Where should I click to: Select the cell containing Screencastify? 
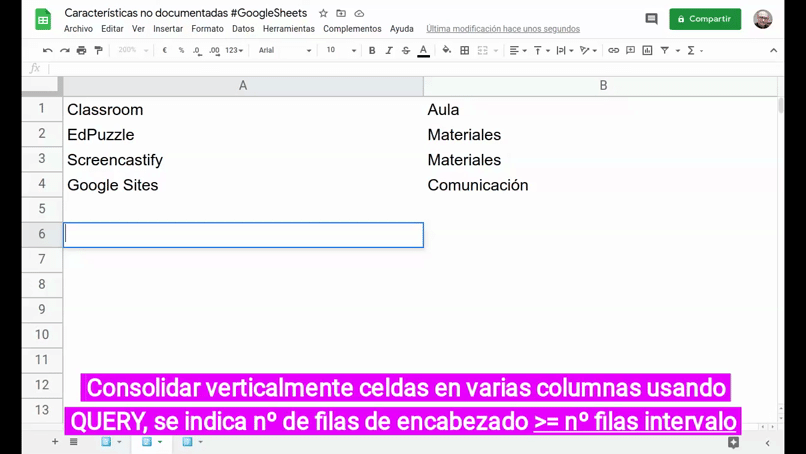click(243, 160)
